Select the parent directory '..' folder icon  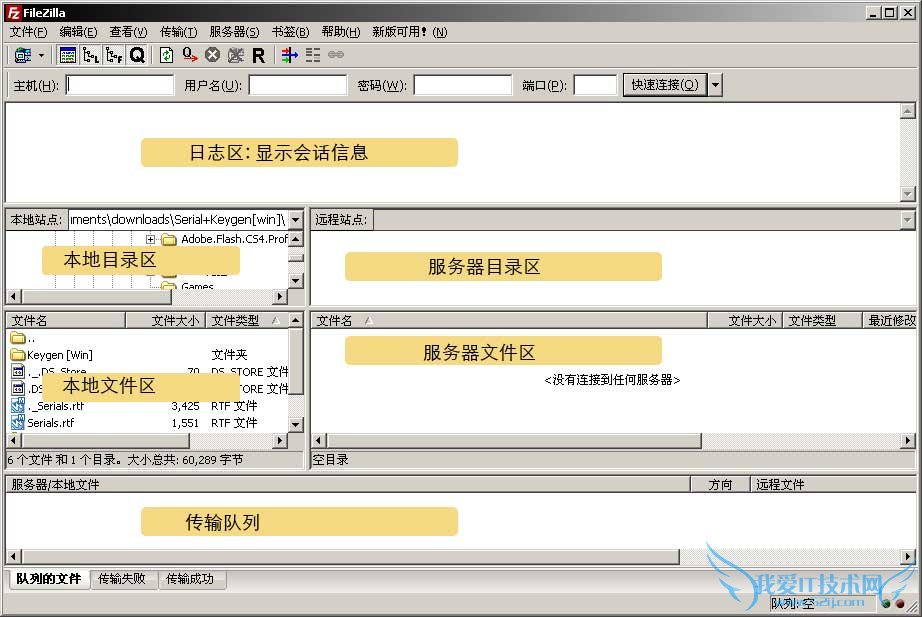[18, 338]
